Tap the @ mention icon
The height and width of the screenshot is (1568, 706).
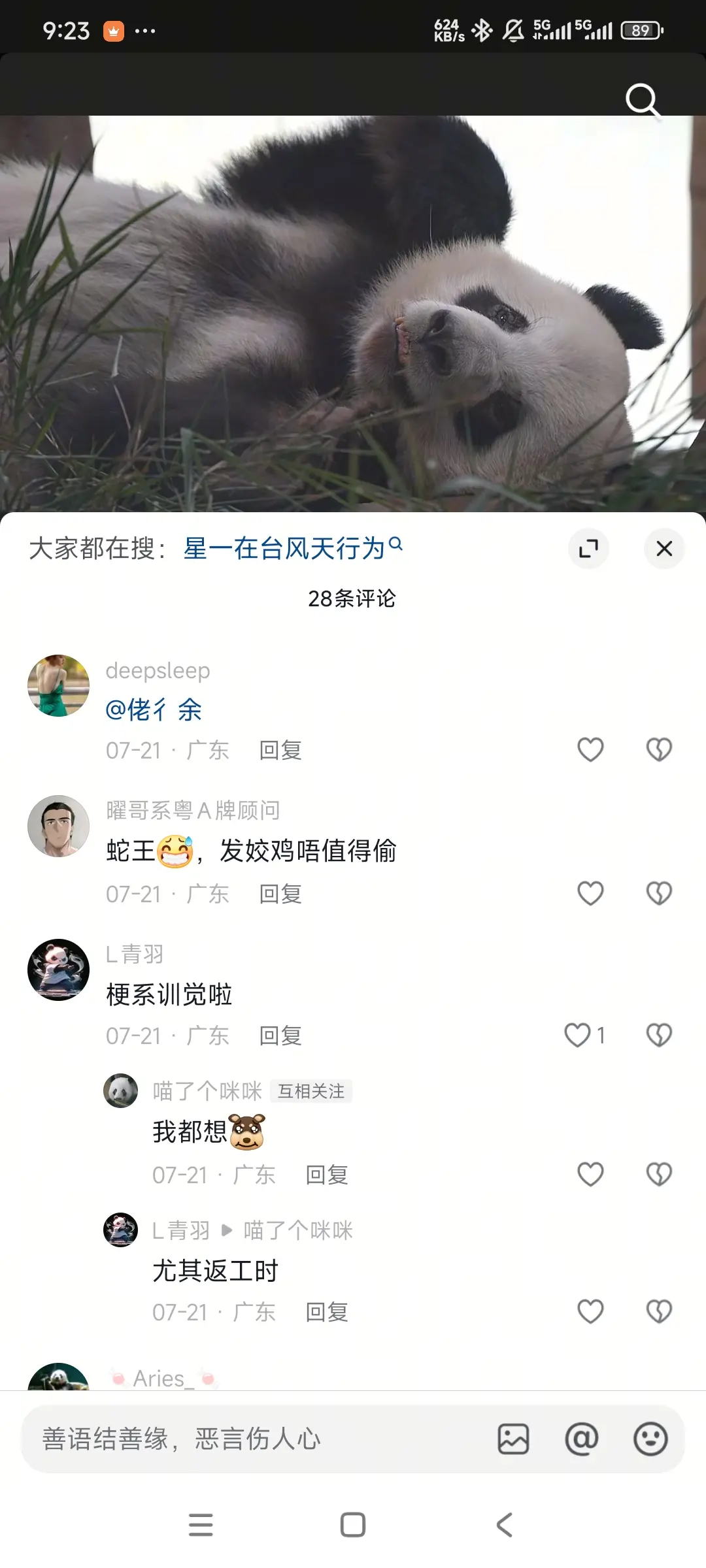(x=582, y=1439)
